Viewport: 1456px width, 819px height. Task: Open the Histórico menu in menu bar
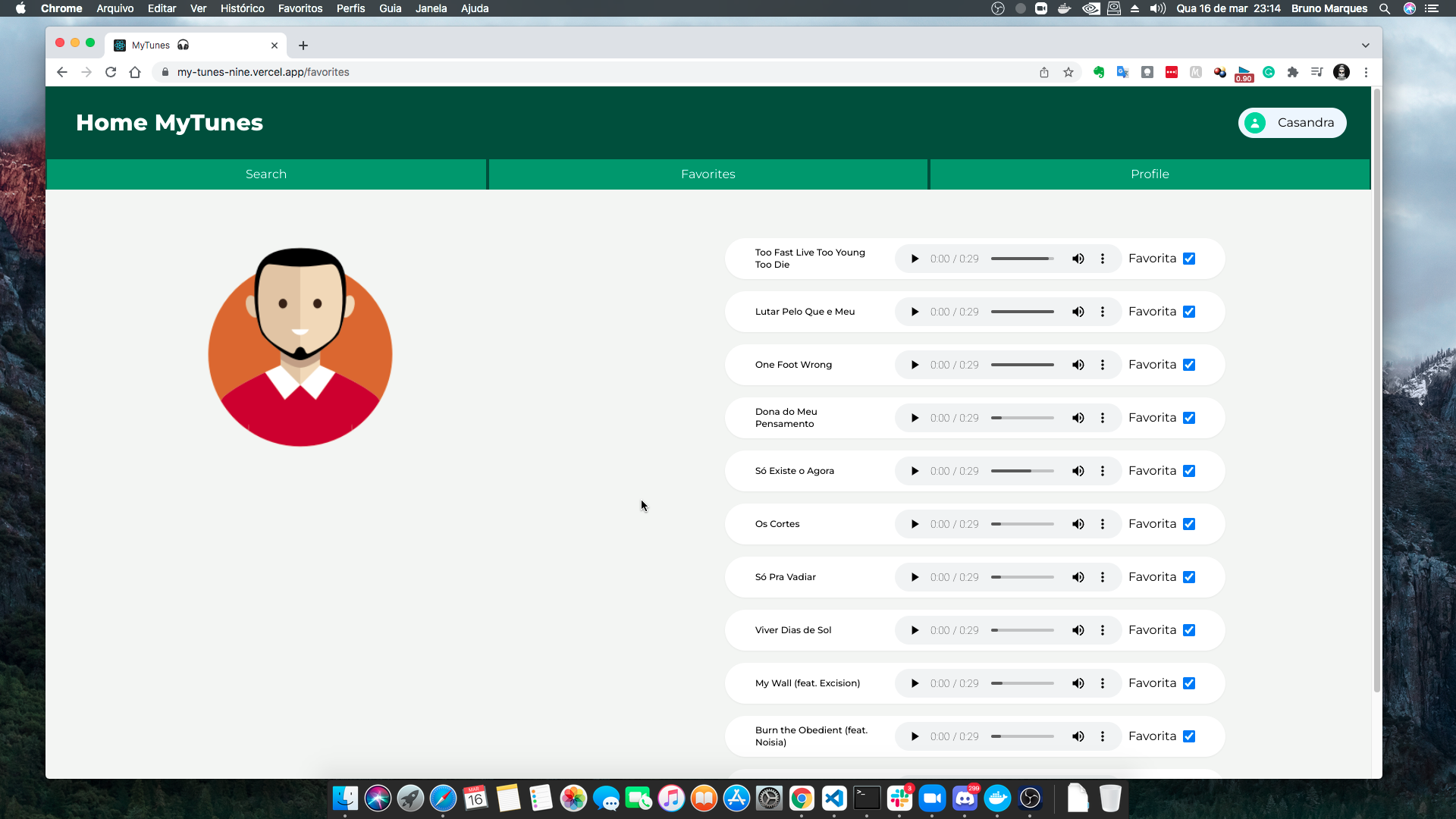(242, 8)
